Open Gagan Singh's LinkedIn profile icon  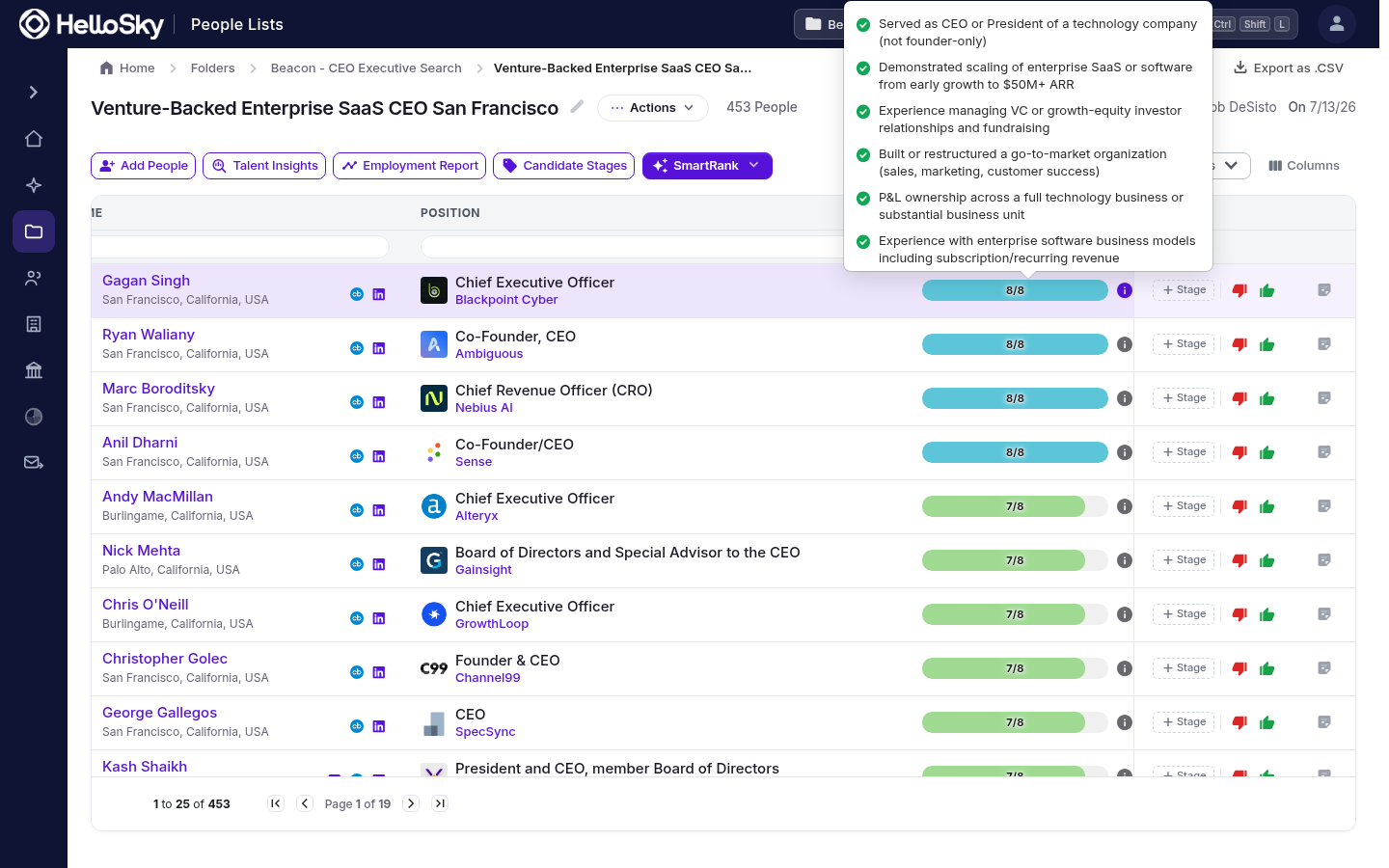pos(379,294)
